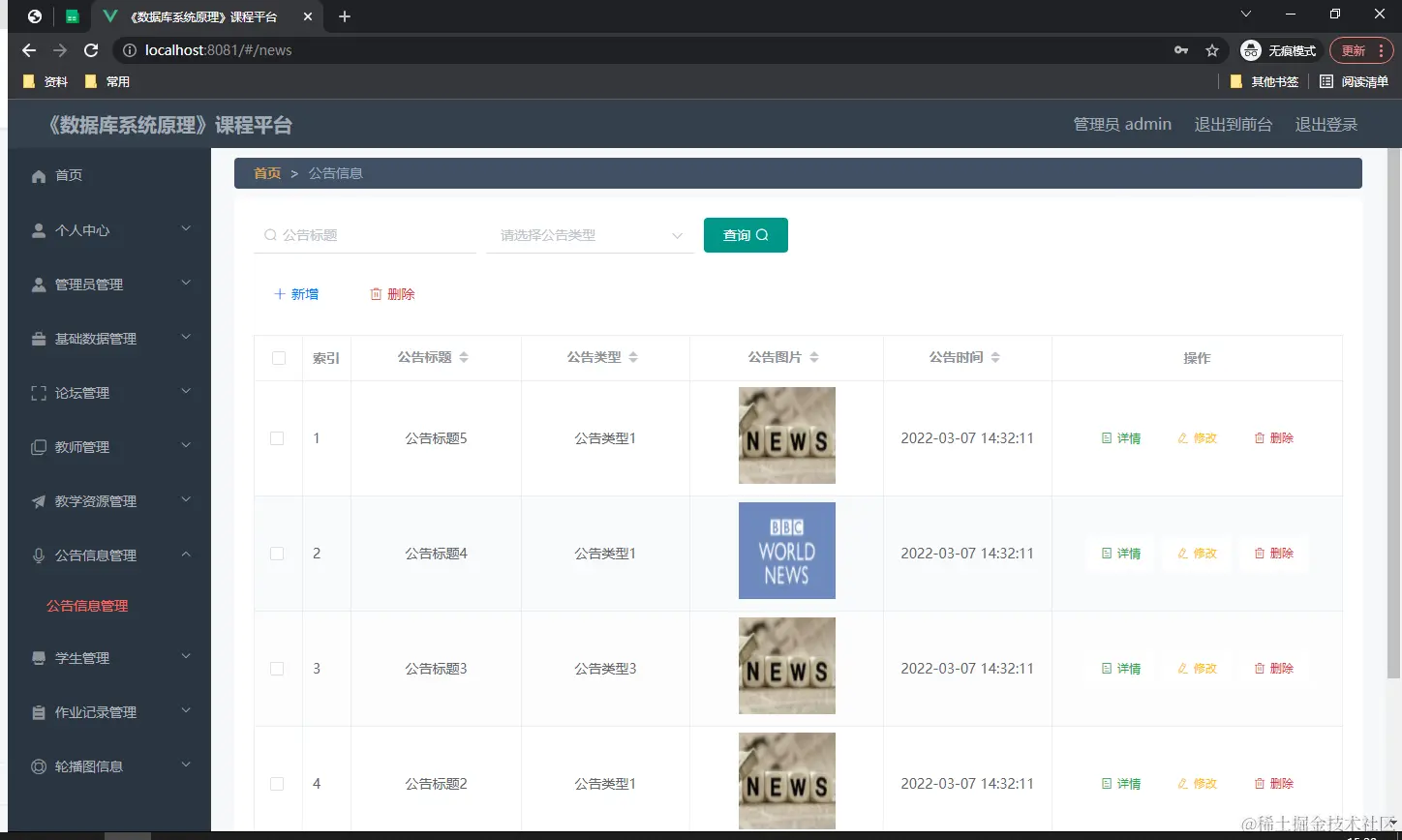Click the sort arrows on 公告图片 column

pos(814,357)
